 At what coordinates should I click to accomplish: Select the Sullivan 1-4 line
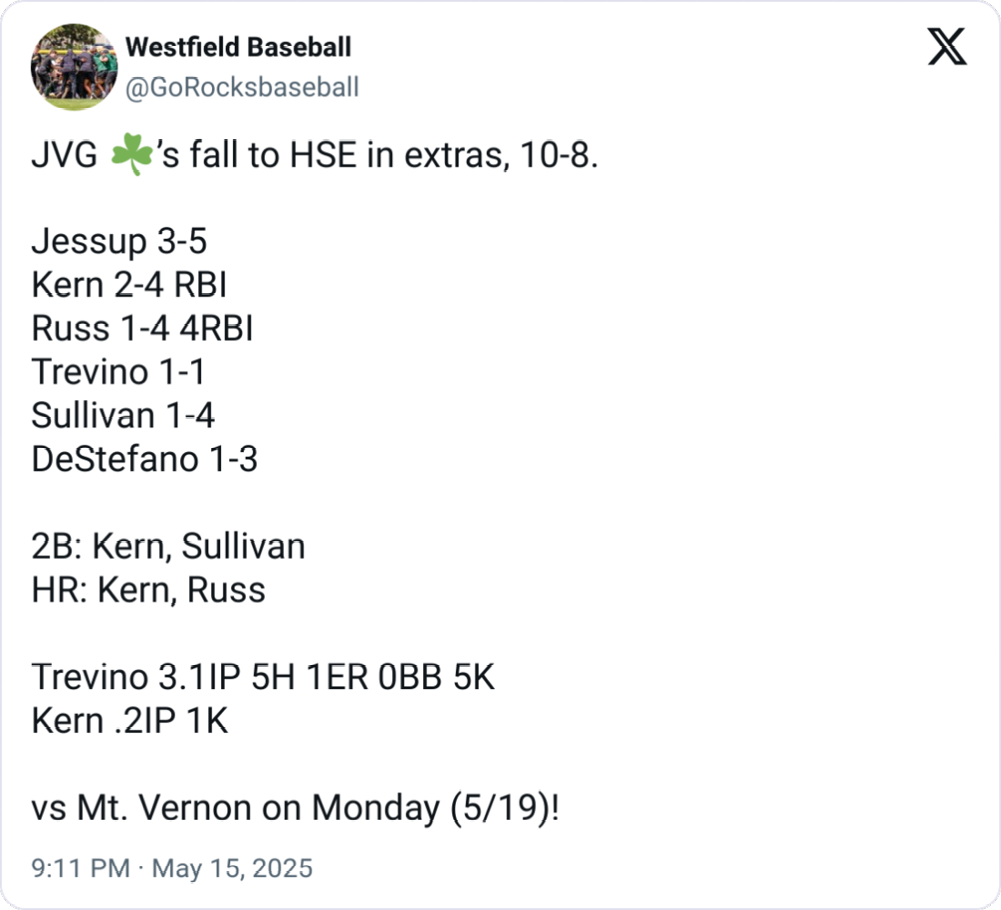[123, 415]
